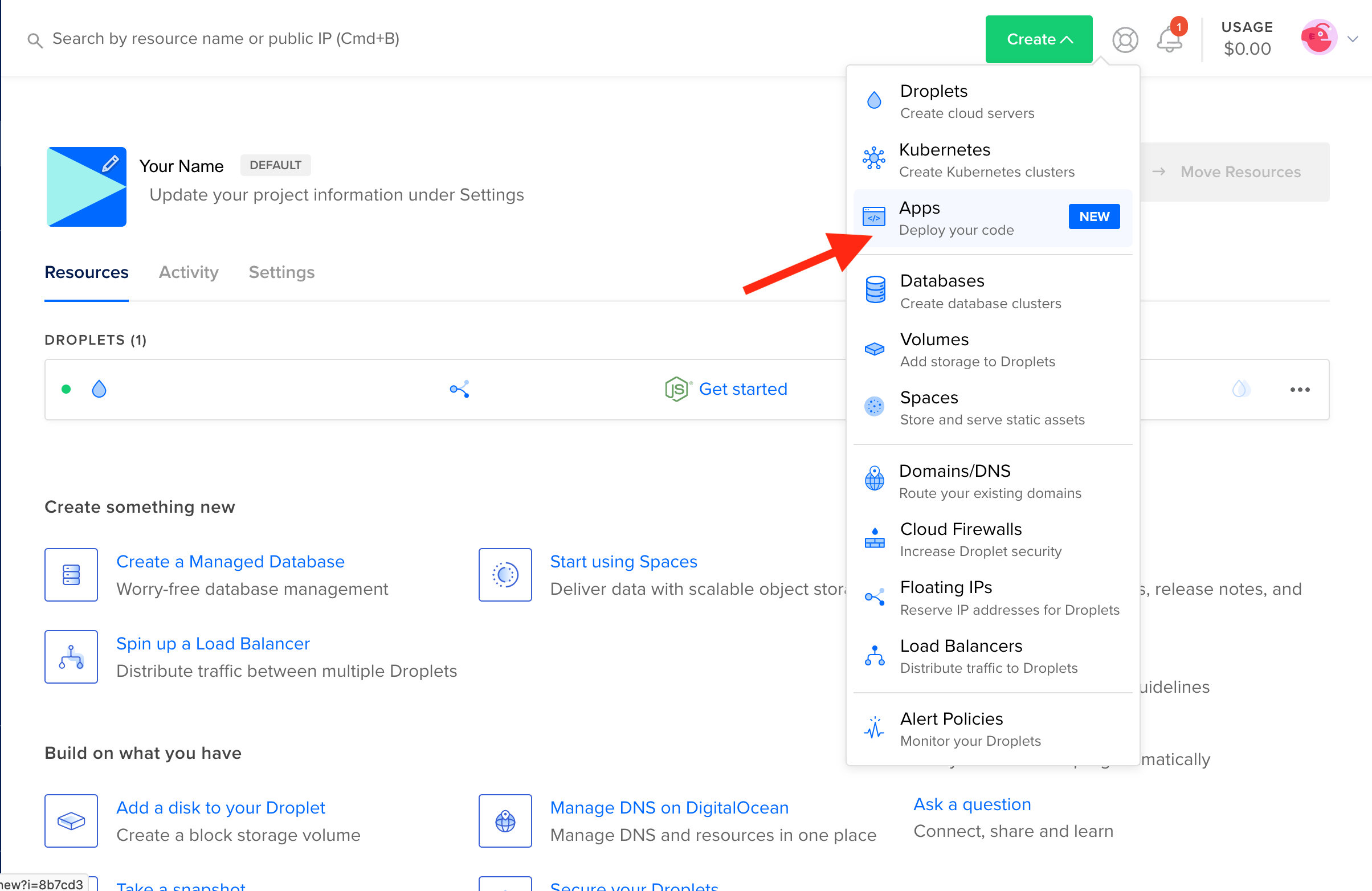The width and height of the screenshot is (1372, 891).
Task: Open the Get started link
Action: [x=743, y=389]
